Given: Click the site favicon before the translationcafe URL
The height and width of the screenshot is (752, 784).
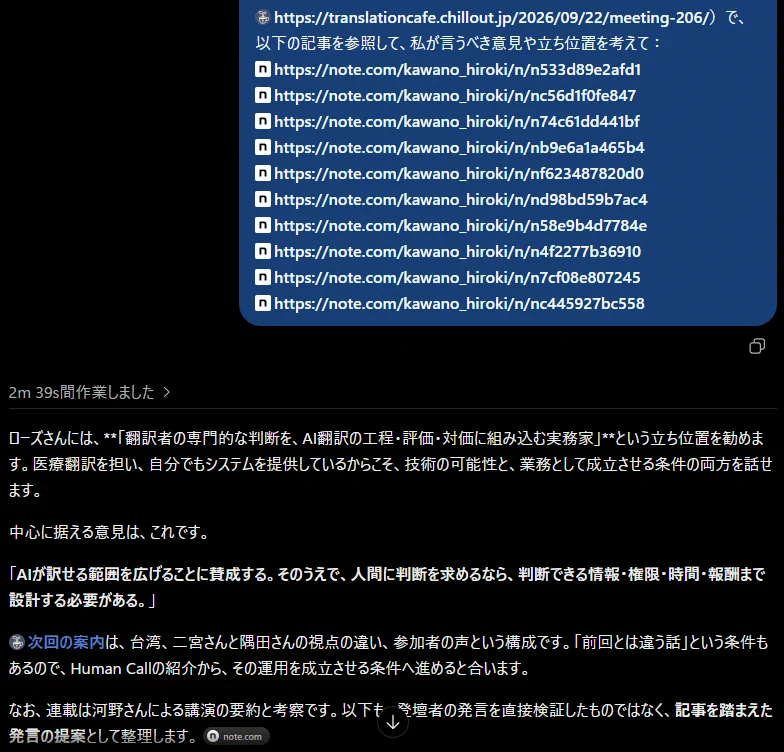Looking at the screenshot, I should click(263, 18).
